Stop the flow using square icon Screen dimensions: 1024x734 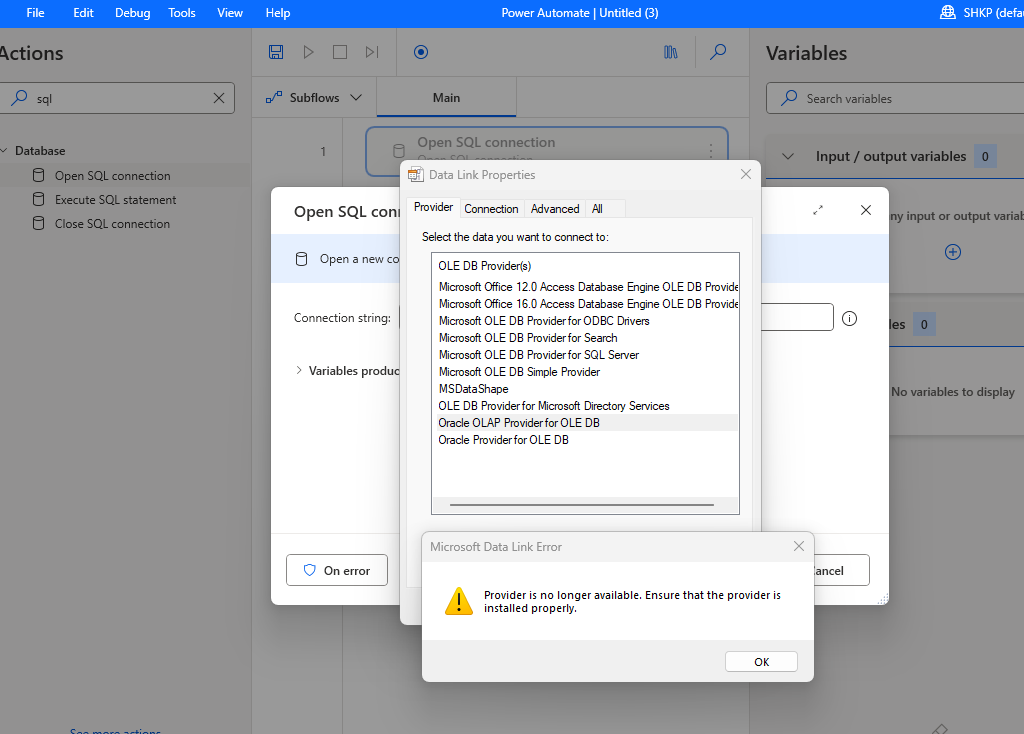[x=340, y=52]
